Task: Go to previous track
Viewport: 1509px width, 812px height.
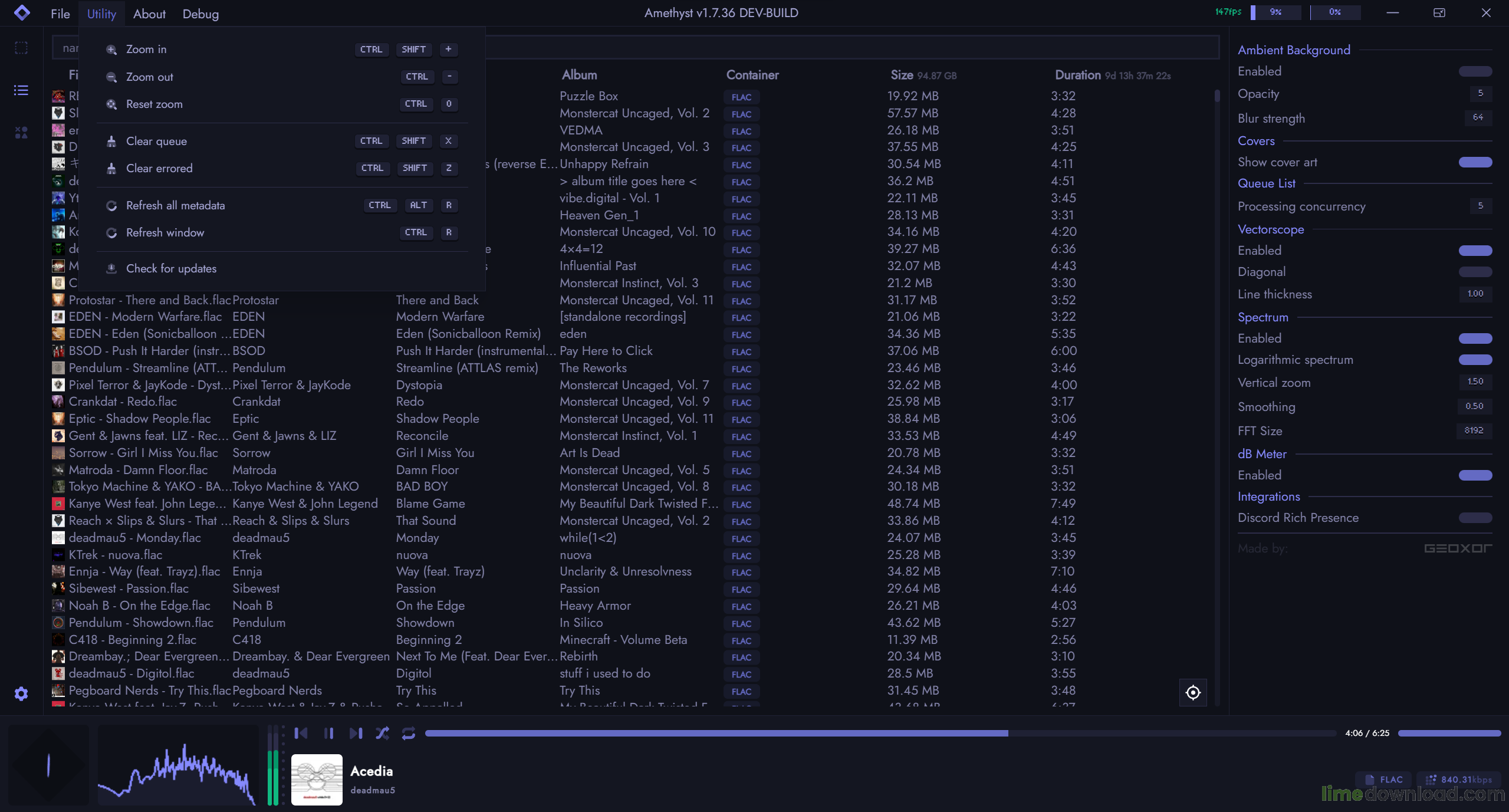Action: click(x=301, y=733)
